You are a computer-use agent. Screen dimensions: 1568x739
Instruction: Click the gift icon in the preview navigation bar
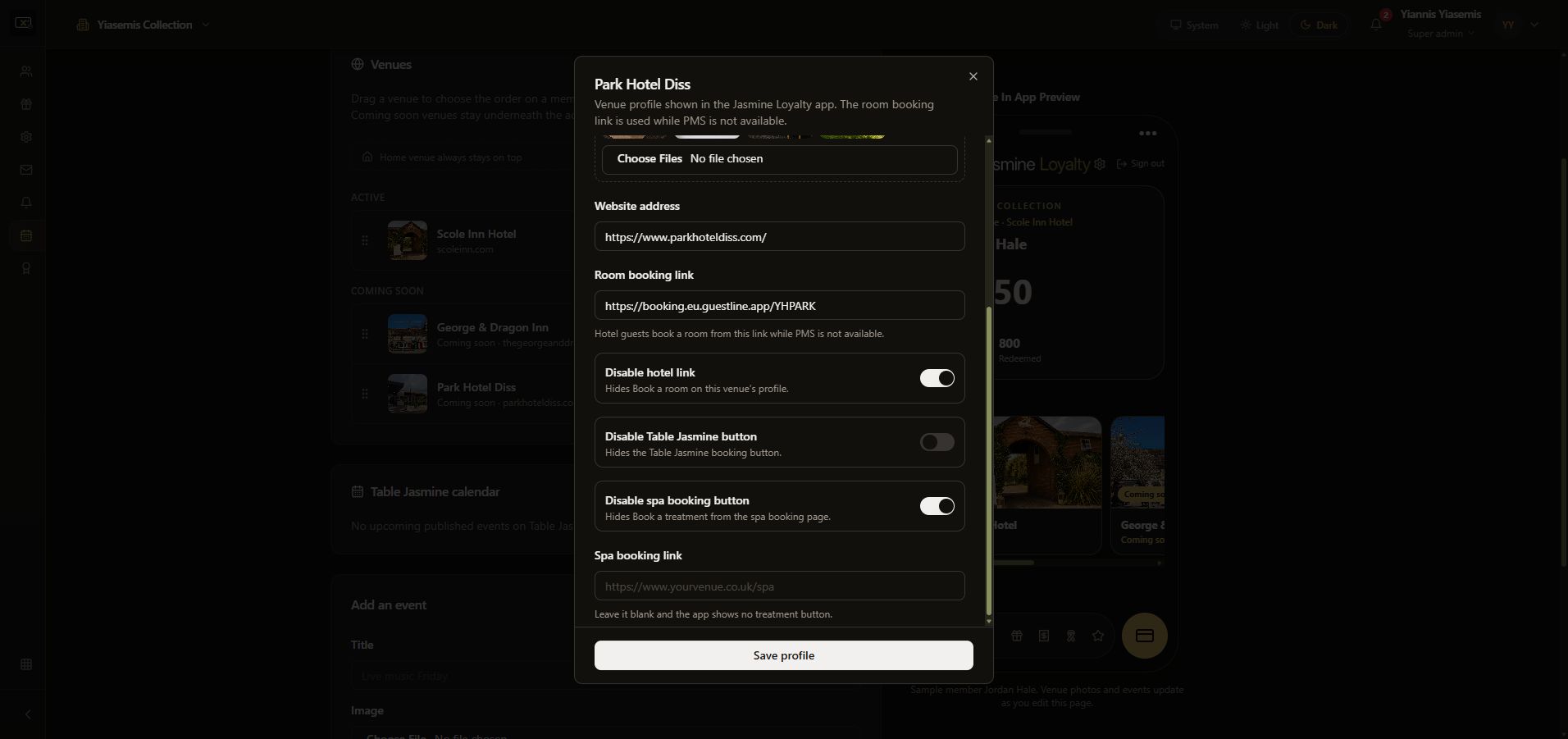tap(1017, 636)
